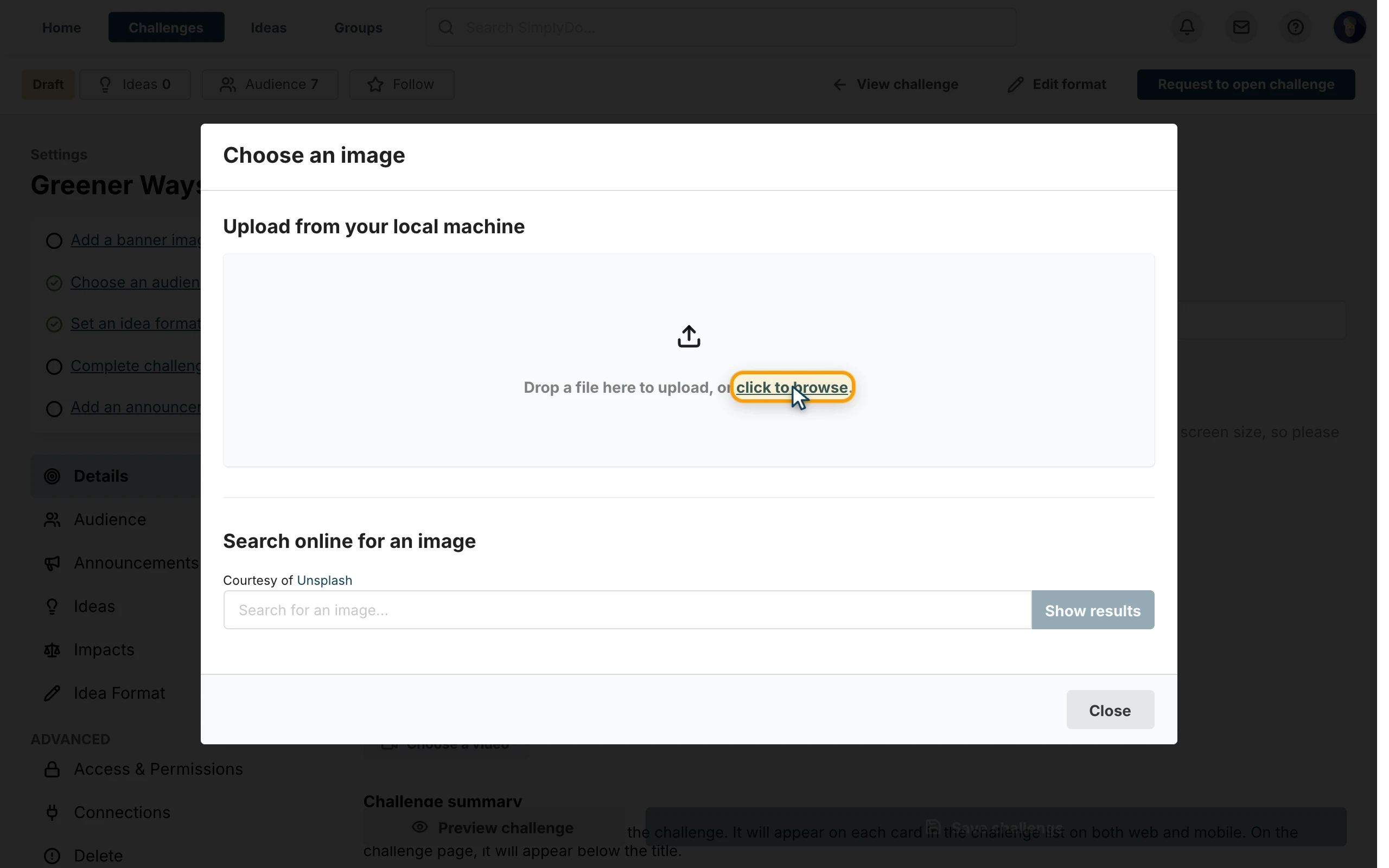Click the Idea Format pencil icon
This screenshot has height=868, width=1389.
(x=52, y=693)
